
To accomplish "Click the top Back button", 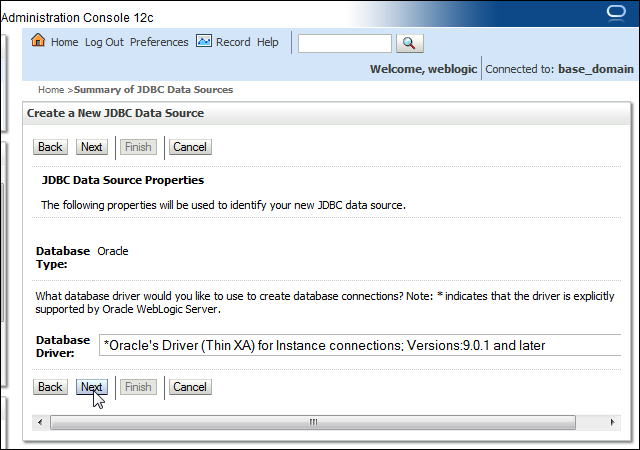I will (50, 147).
